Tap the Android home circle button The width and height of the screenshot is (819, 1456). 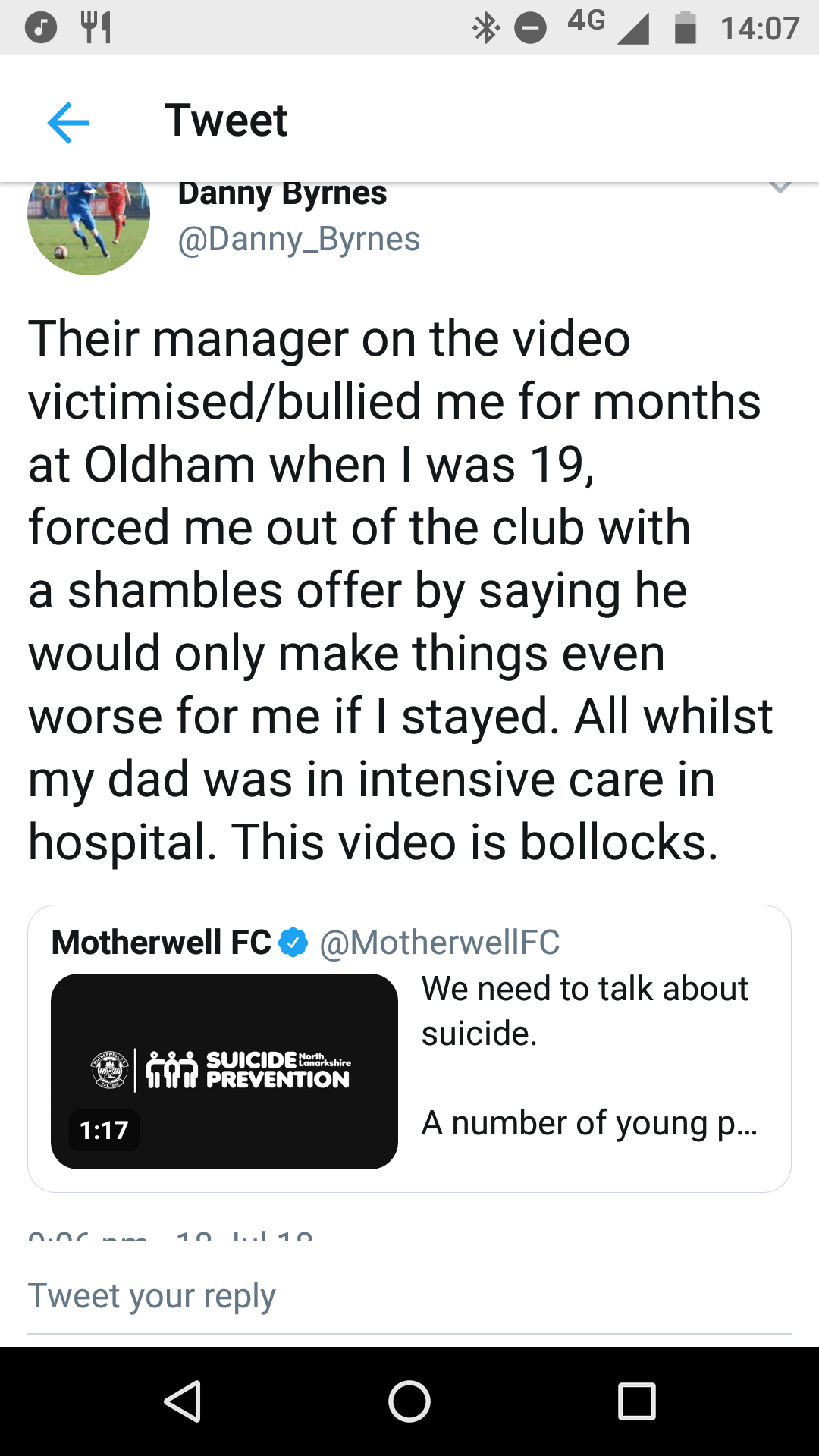[409, 1401]
